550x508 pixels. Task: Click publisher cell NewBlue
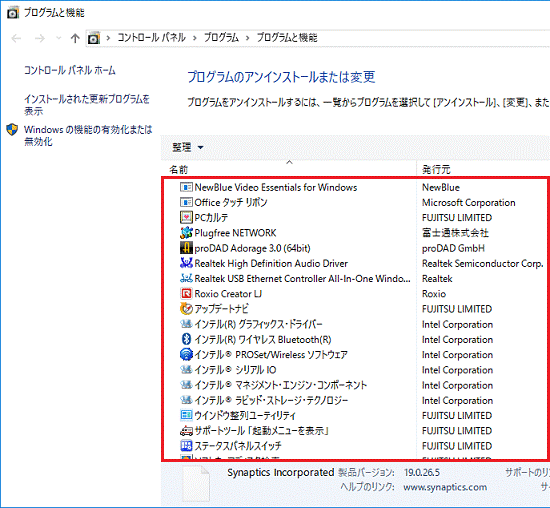pos(441,187)
